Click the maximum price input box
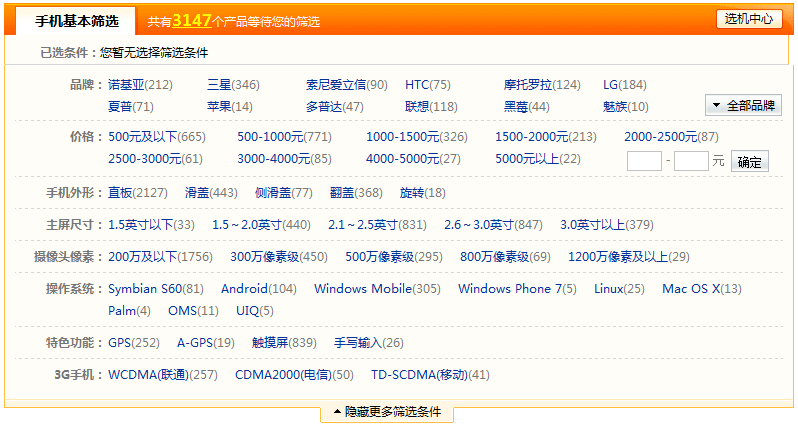This screenshot has height=428, width=798. [691, 161]
